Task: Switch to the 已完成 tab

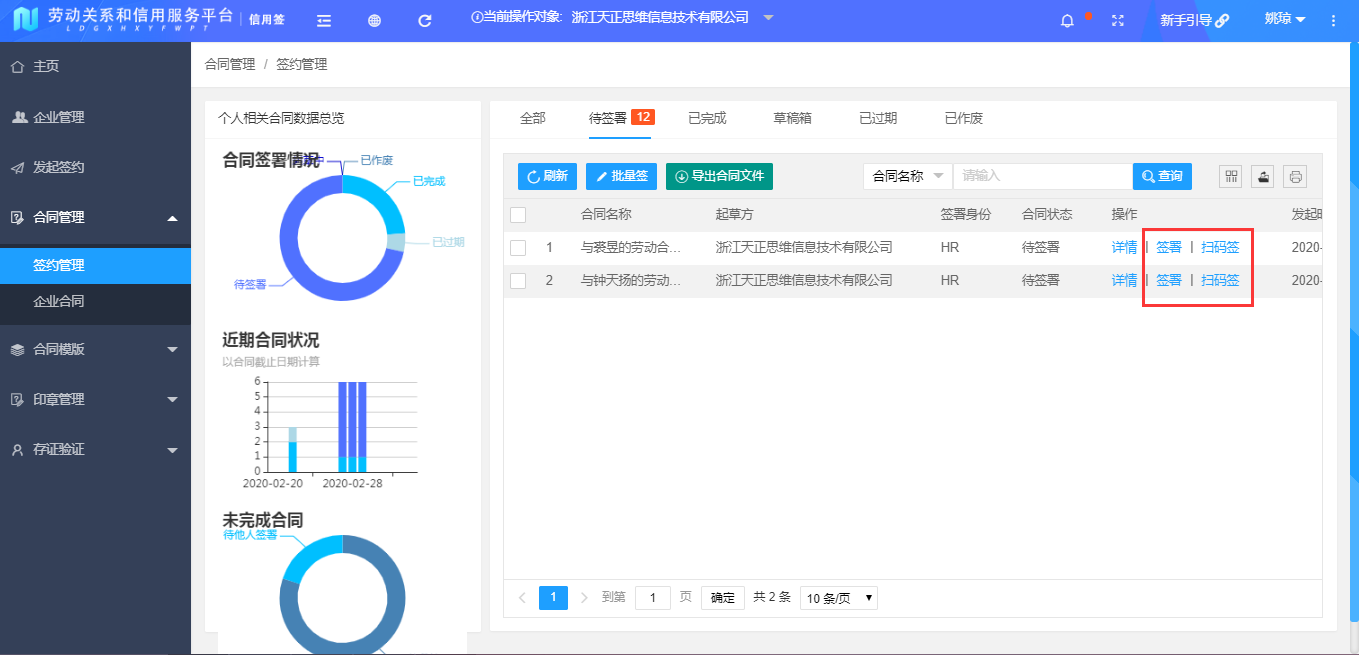Action: (x=706, y=117)
